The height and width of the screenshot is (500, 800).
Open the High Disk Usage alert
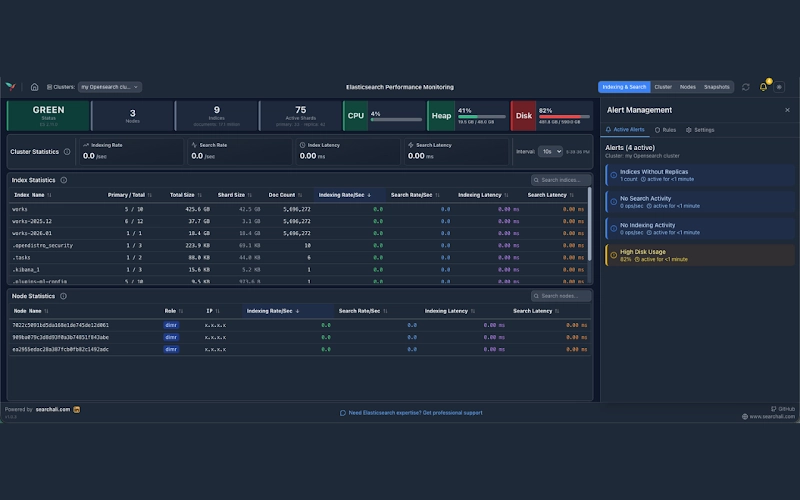[x=700, y=255]
